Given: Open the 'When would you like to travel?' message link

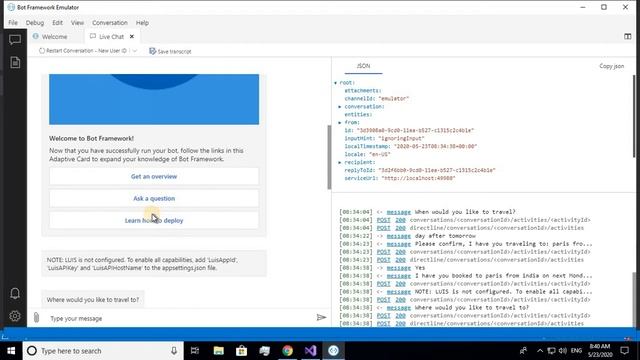Looking at the screenshot, I should click(398, 212).
